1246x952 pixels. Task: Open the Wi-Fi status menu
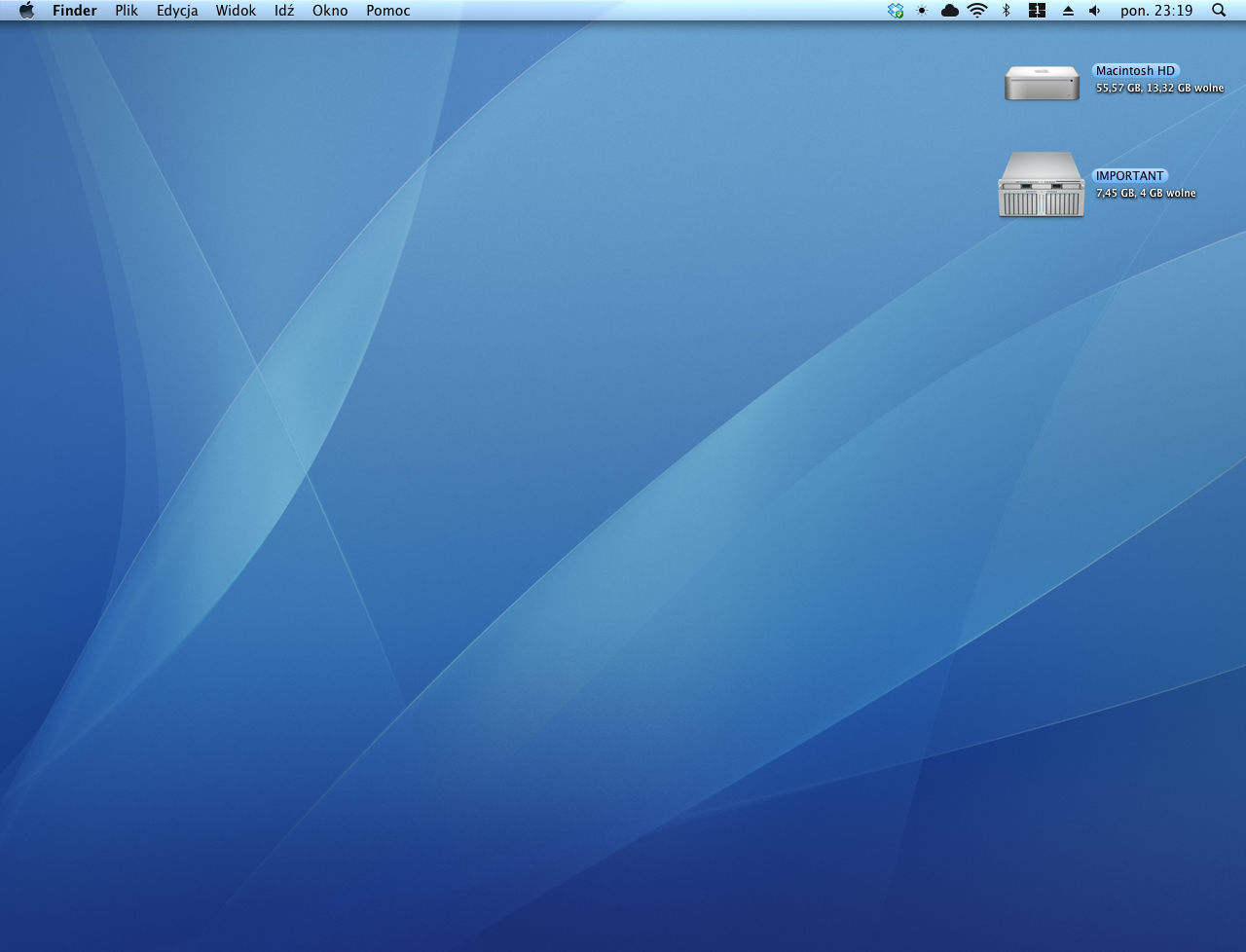pos(977,11)
